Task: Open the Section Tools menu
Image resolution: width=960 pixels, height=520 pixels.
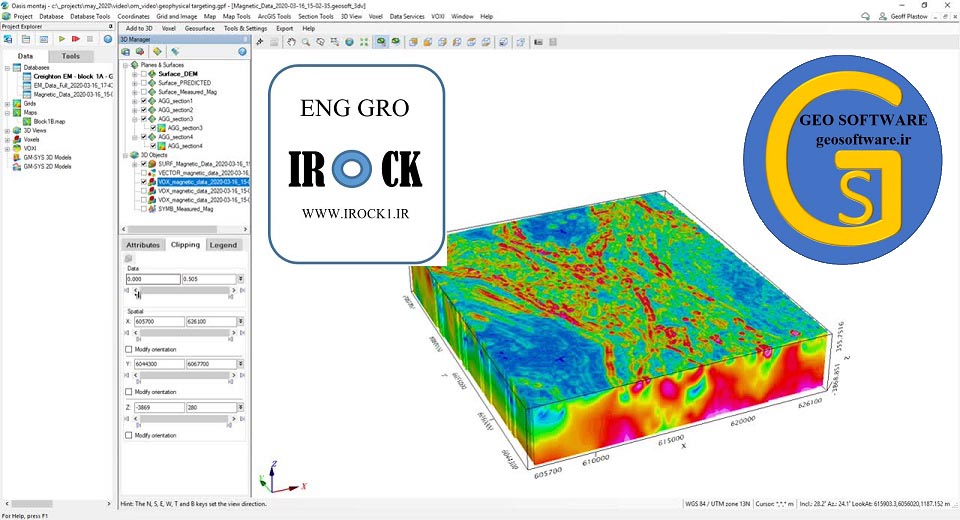Action: pos(315,17)
